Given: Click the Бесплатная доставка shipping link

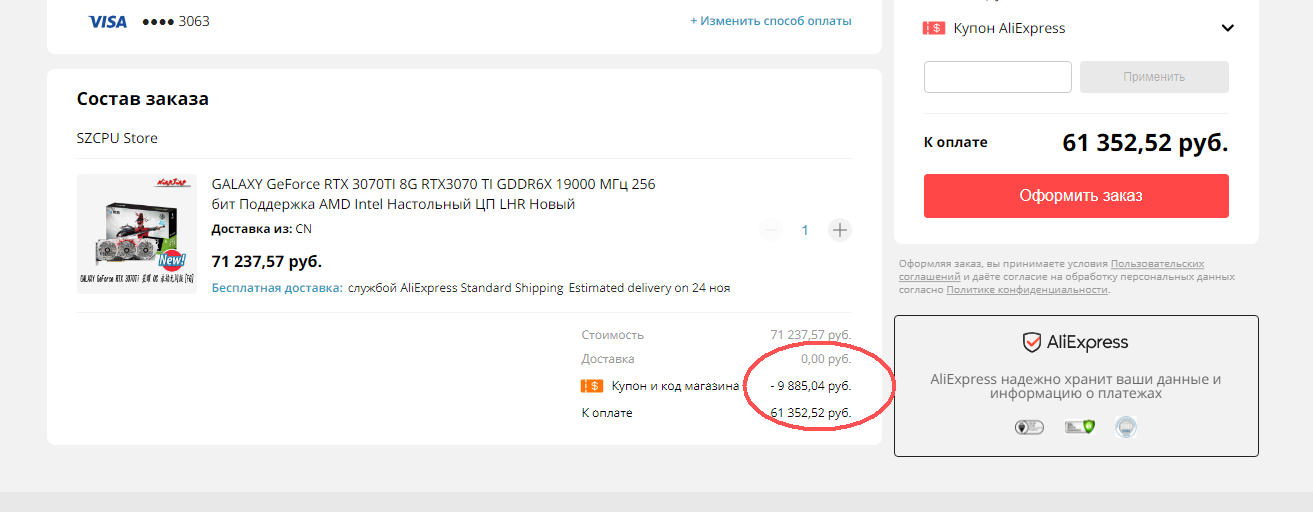Looking at the screenshot, I should pyautogui.click(x=277, y=288).
